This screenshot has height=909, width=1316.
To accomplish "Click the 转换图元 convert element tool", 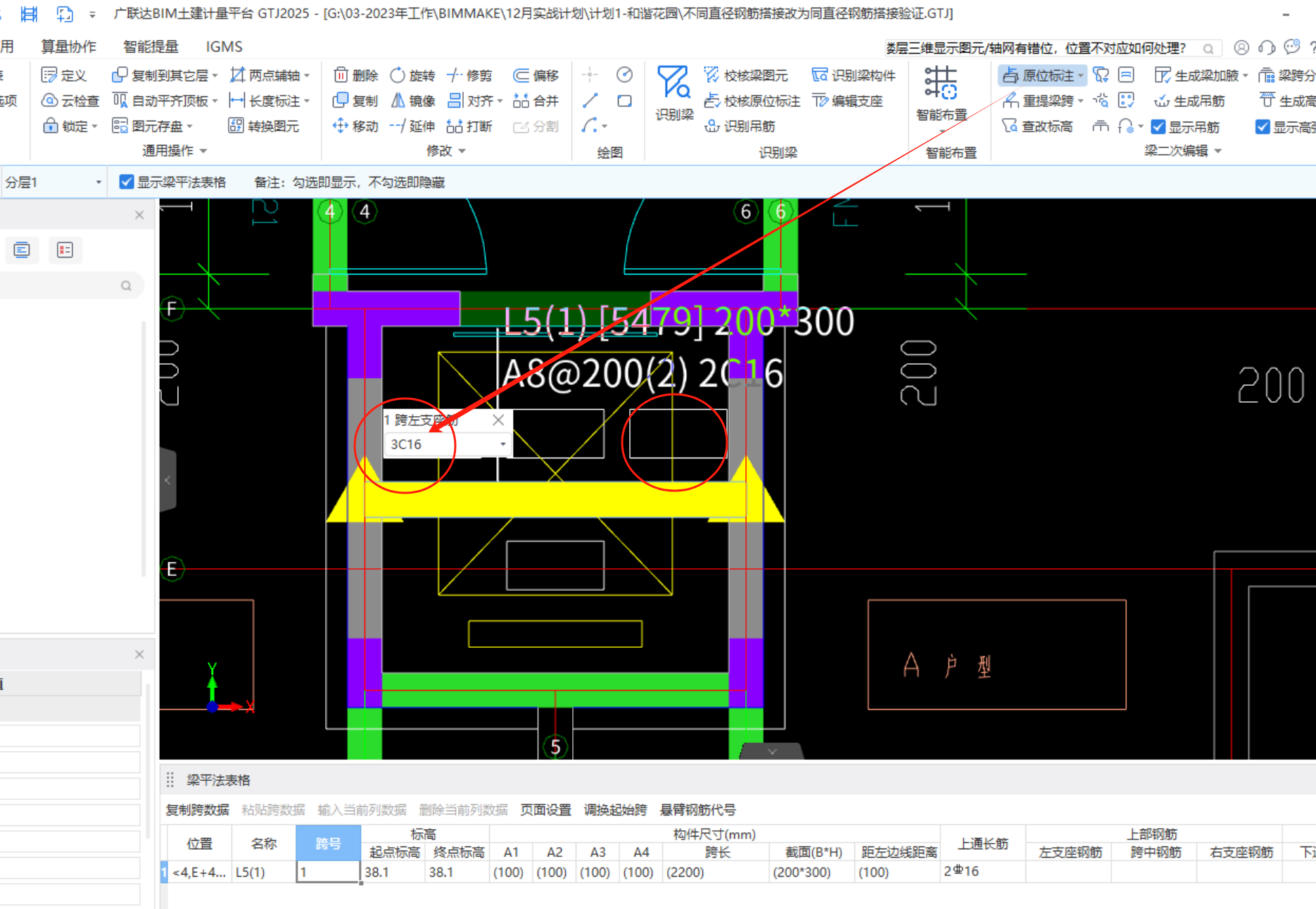I will pyautogui.click(x=265, y=126).
